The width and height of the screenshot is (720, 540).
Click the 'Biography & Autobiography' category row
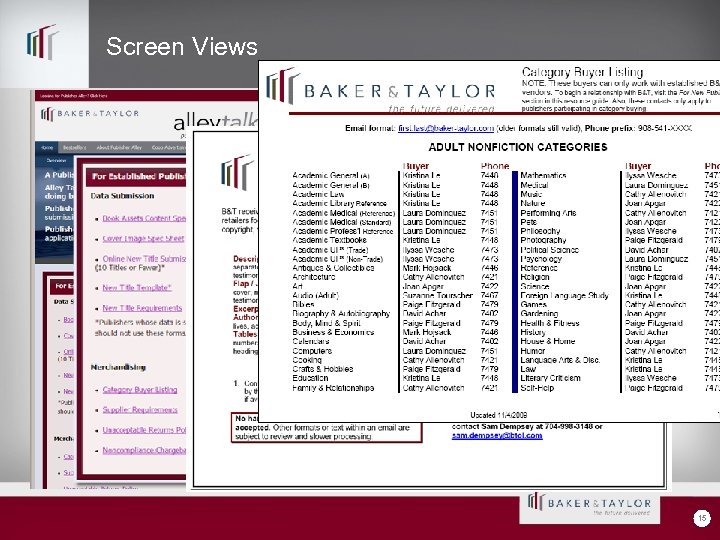pyautogui.click(x=341, y=314)
